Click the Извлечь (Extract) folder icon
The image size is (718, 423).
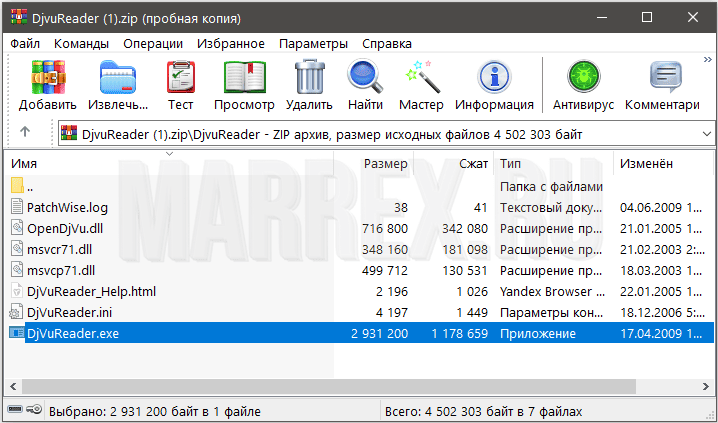[118, 77]
